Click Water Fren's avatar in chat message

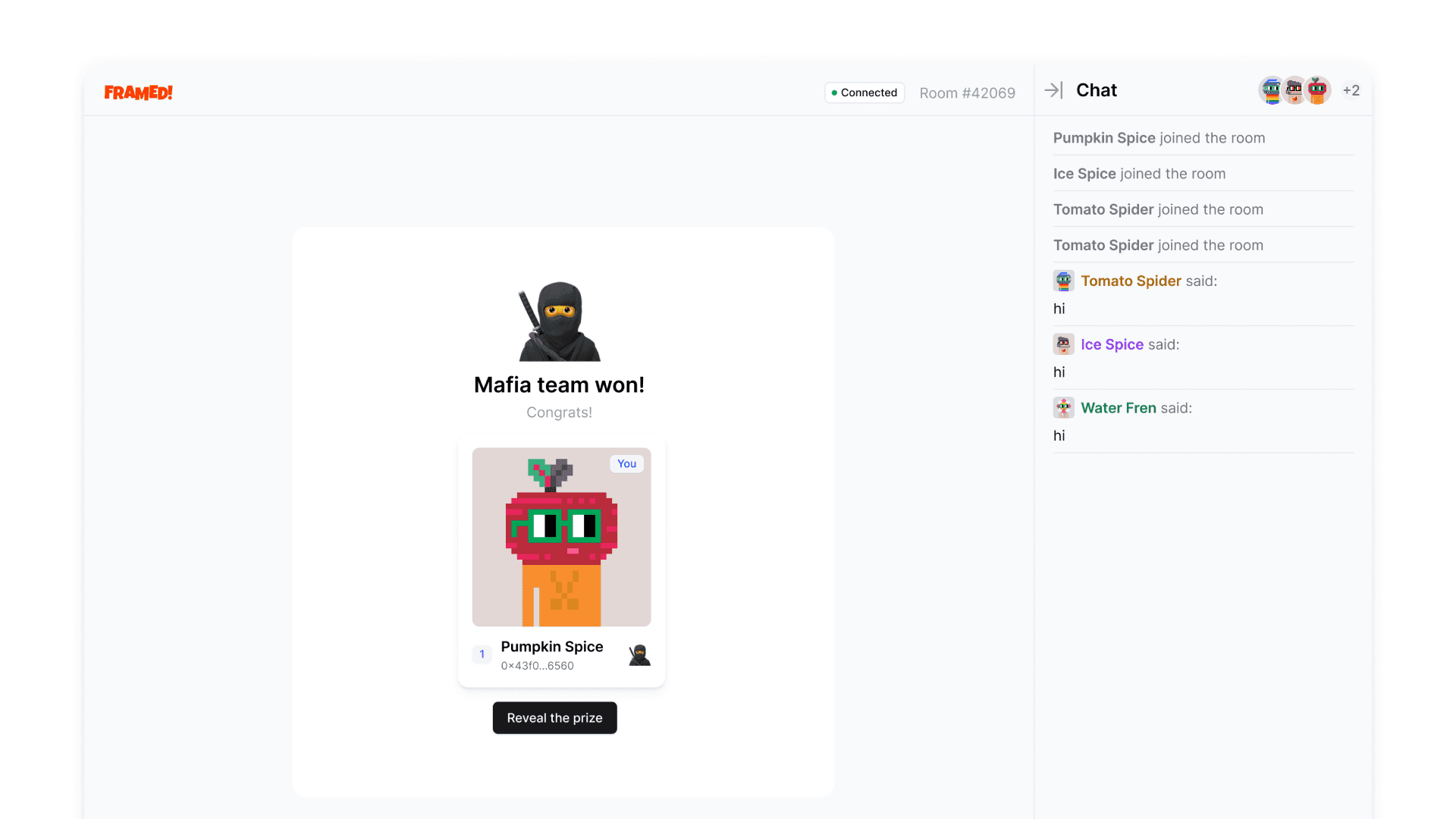[1063, 408]
